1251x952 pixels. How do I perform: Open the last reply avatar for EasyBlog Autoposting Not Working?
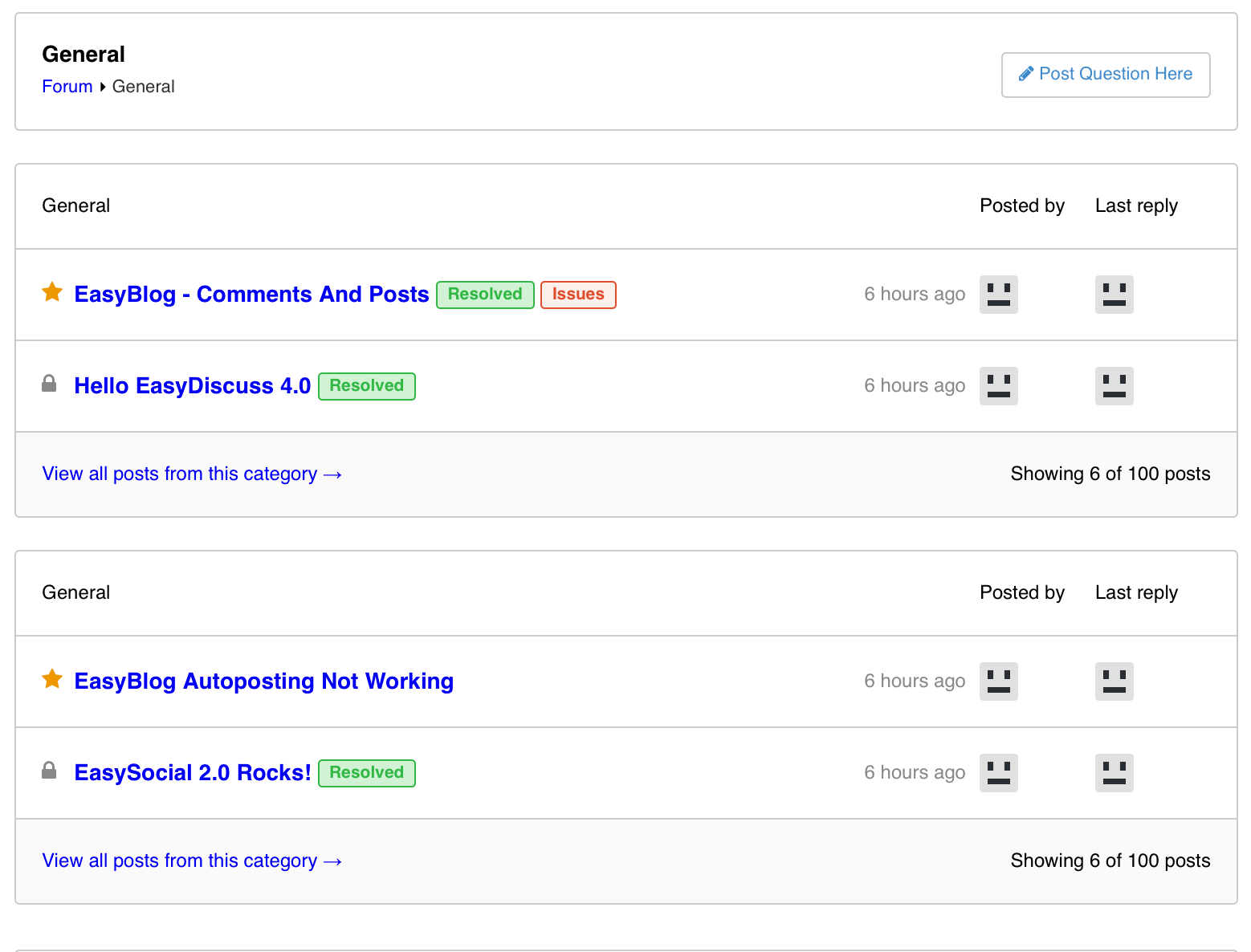pyautogui.click(x=1114, y=681)
